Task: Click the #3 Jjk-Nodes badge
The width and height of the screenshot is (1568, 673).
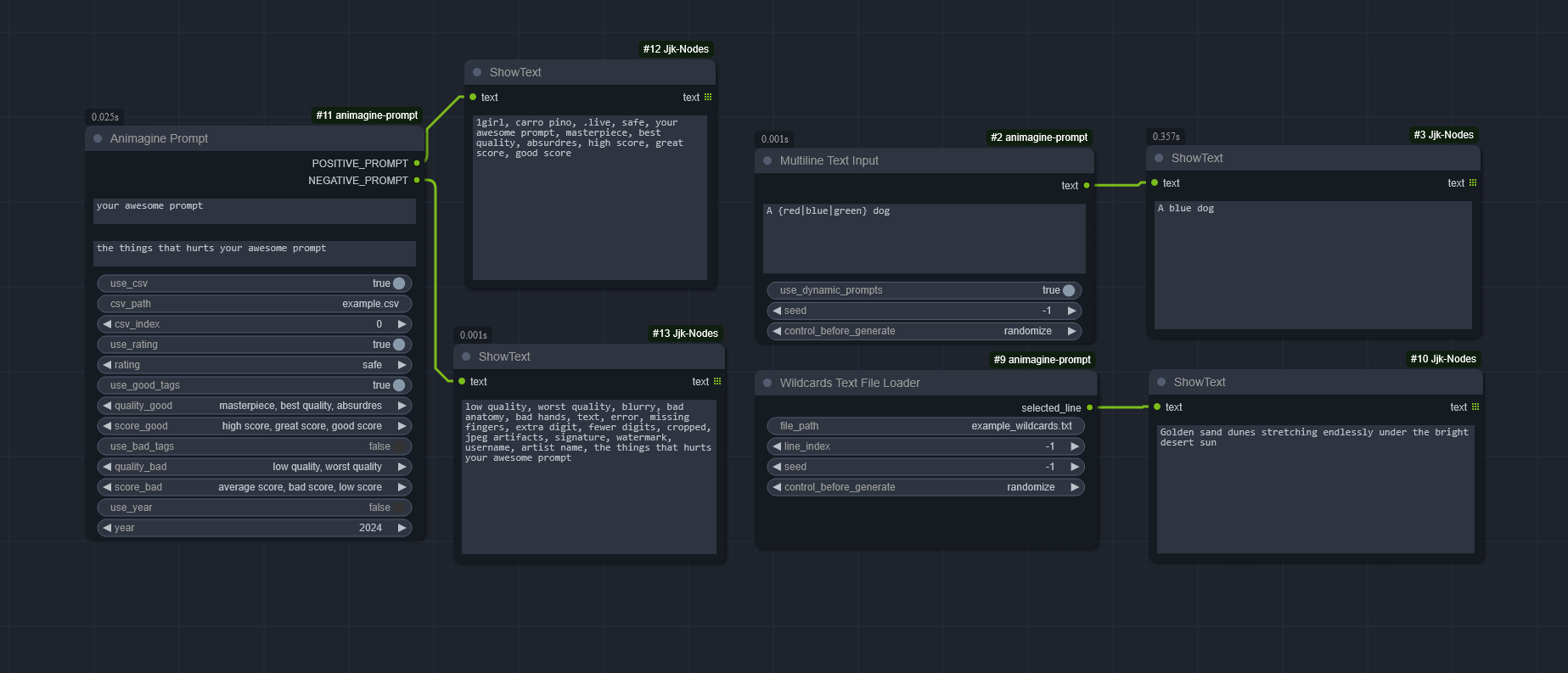Action: pyautogui.click(x=1443, y=135)
